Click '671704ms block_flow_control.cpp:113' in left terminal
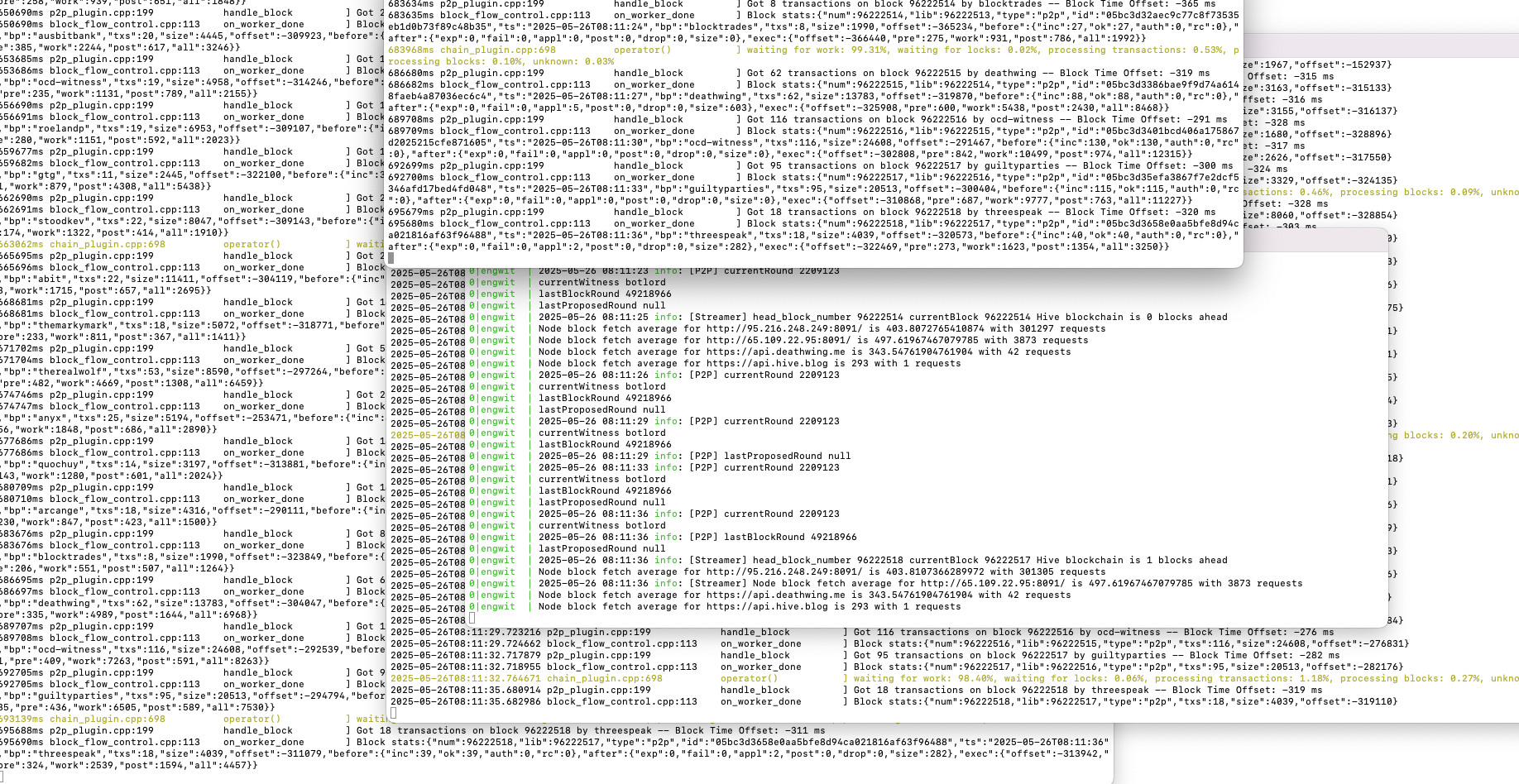The image size is (1519, 784). [x=100, y=360]
